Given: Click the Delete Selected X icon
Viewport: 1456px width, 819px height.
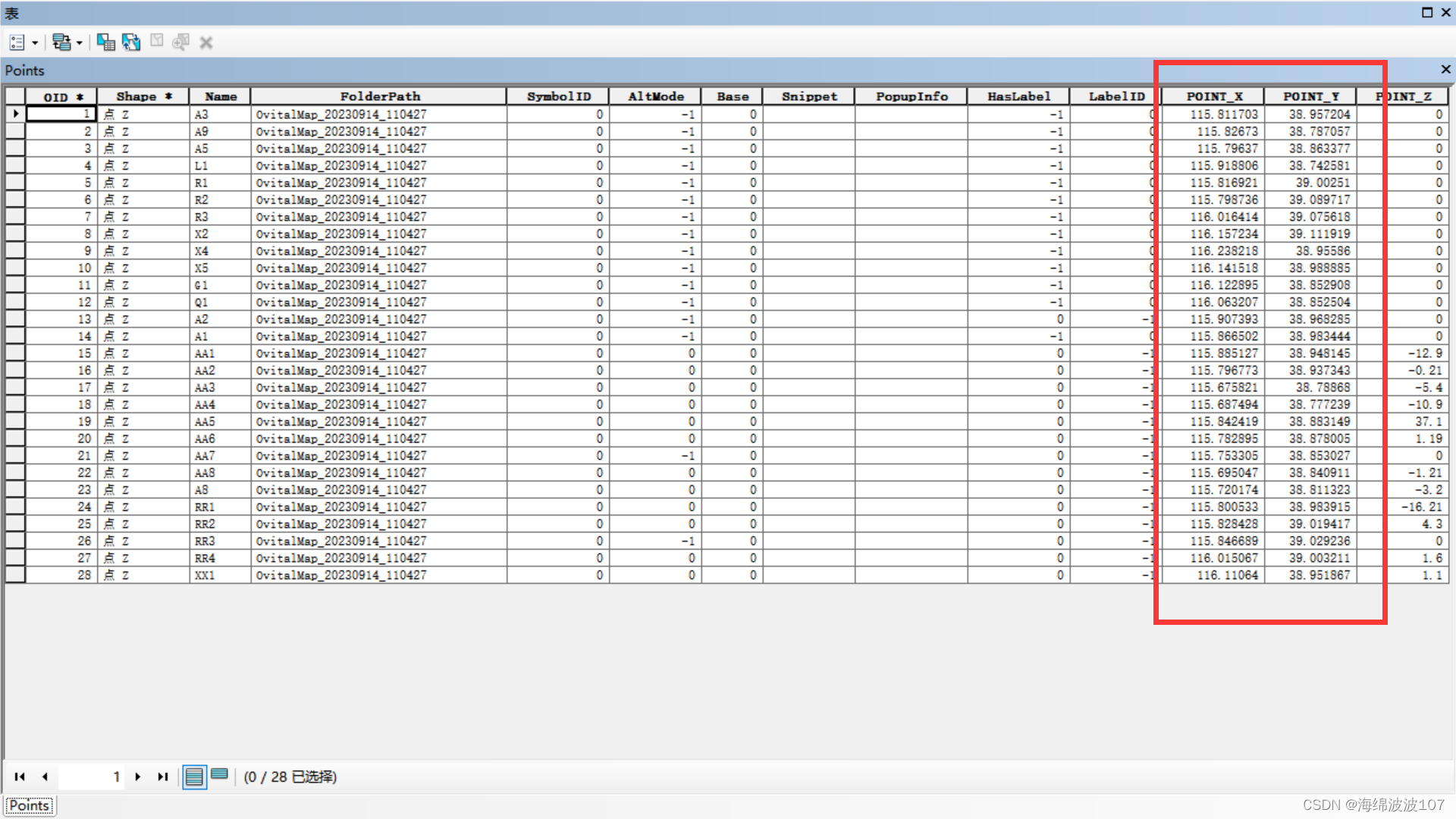Looking at the screenshot, I should [x=206, y=43].
